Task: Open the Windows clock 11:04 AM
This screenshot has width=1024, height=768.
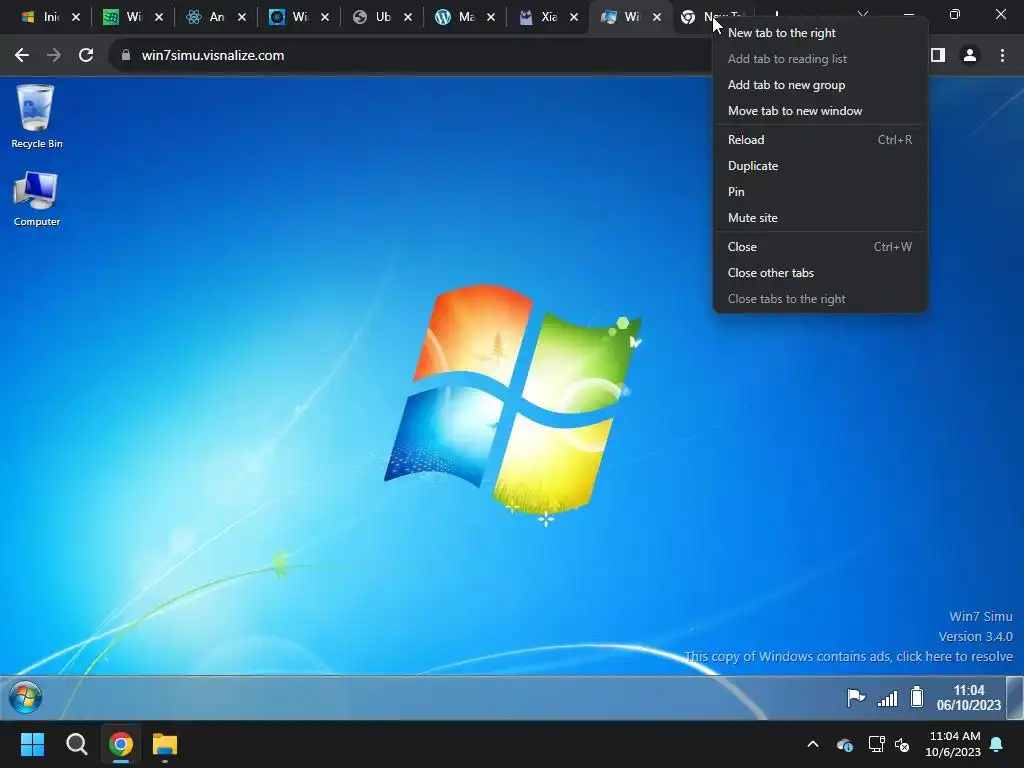Action: [x=953, y=744]
